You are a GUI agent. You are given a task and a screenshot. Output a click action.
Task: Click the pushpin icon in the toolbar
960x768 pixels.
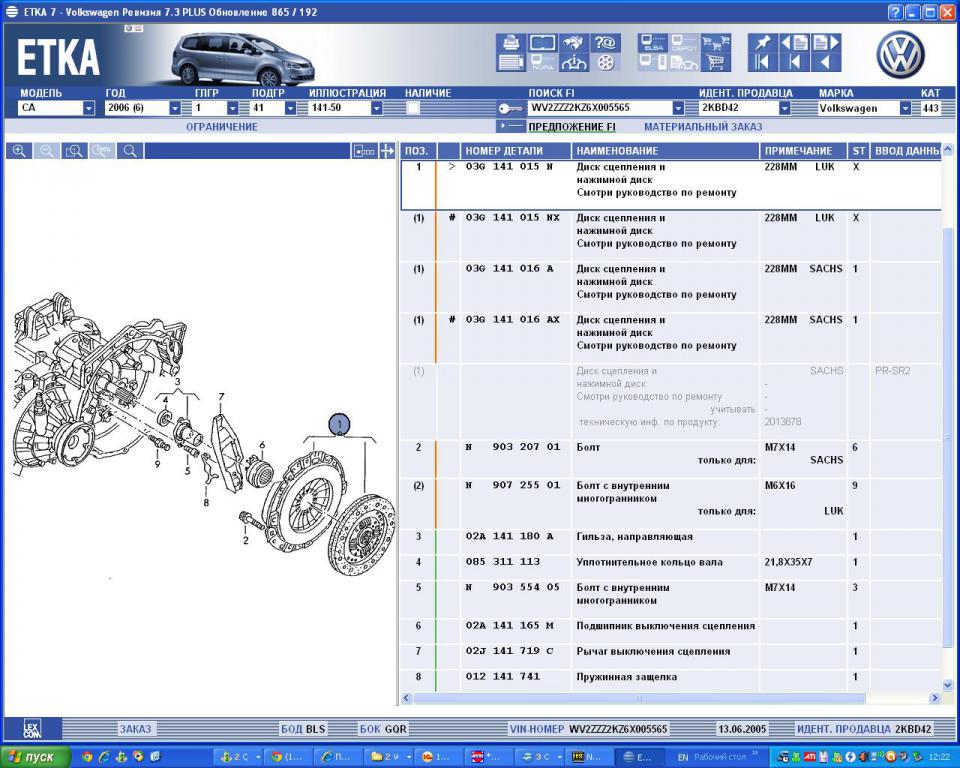tap(762, 43)
